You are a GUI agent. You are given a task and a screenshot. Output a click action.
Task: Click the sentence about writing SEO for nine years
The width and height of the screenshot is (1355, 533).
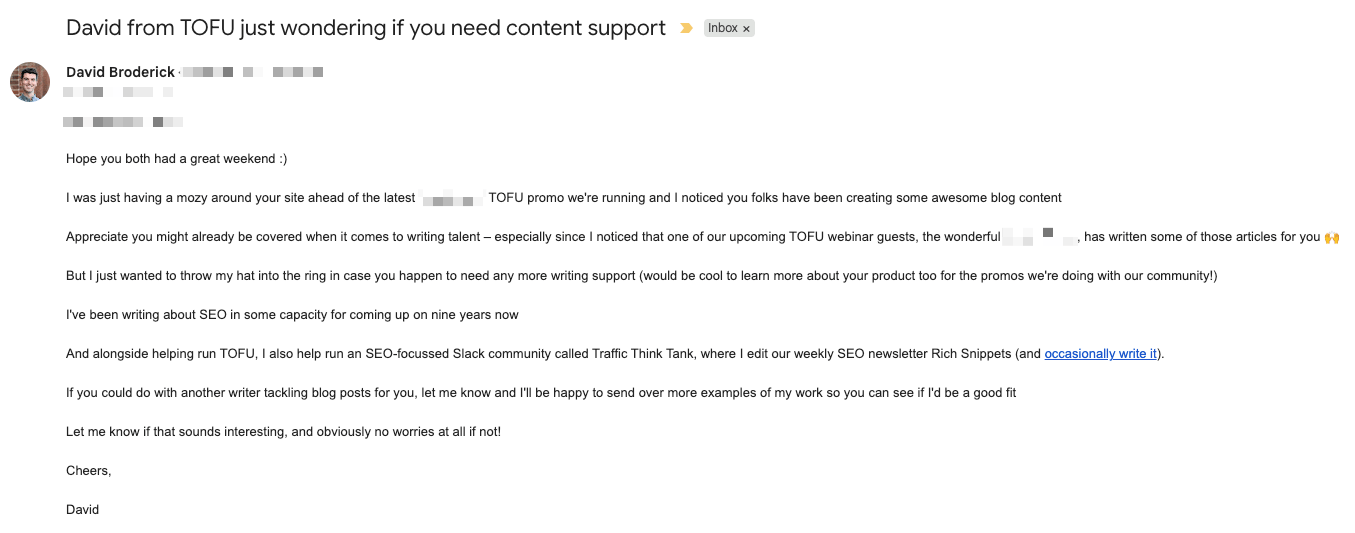292,314
